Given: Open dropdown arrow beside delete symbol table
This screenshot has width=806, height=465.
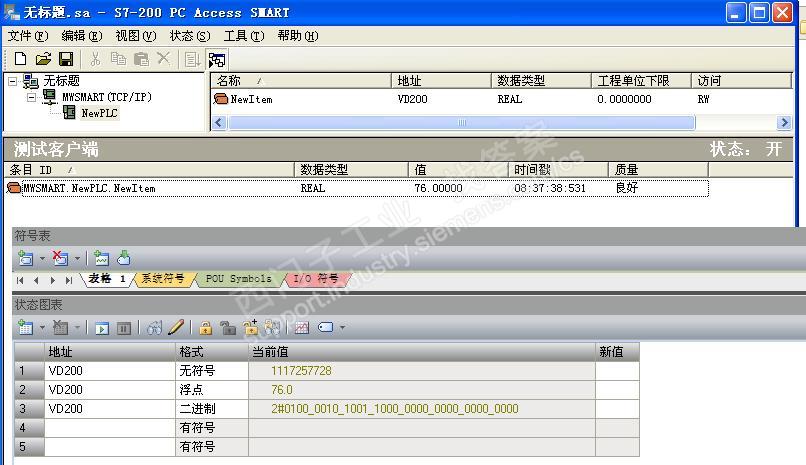Looking at the screenshot, I should click(77, 258).
